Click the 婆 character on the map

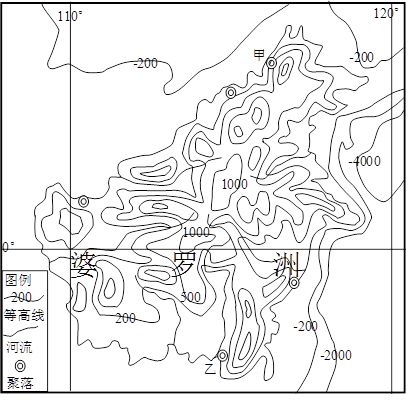pyautogui.click(x=84, y=265)
